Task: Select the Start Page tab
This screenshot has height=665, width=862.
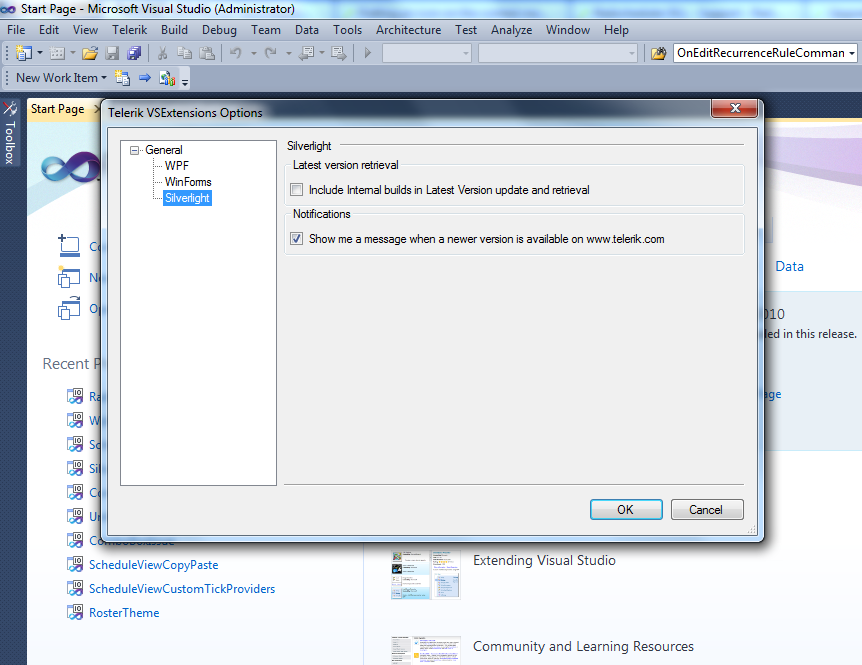Action: point(58,109)
